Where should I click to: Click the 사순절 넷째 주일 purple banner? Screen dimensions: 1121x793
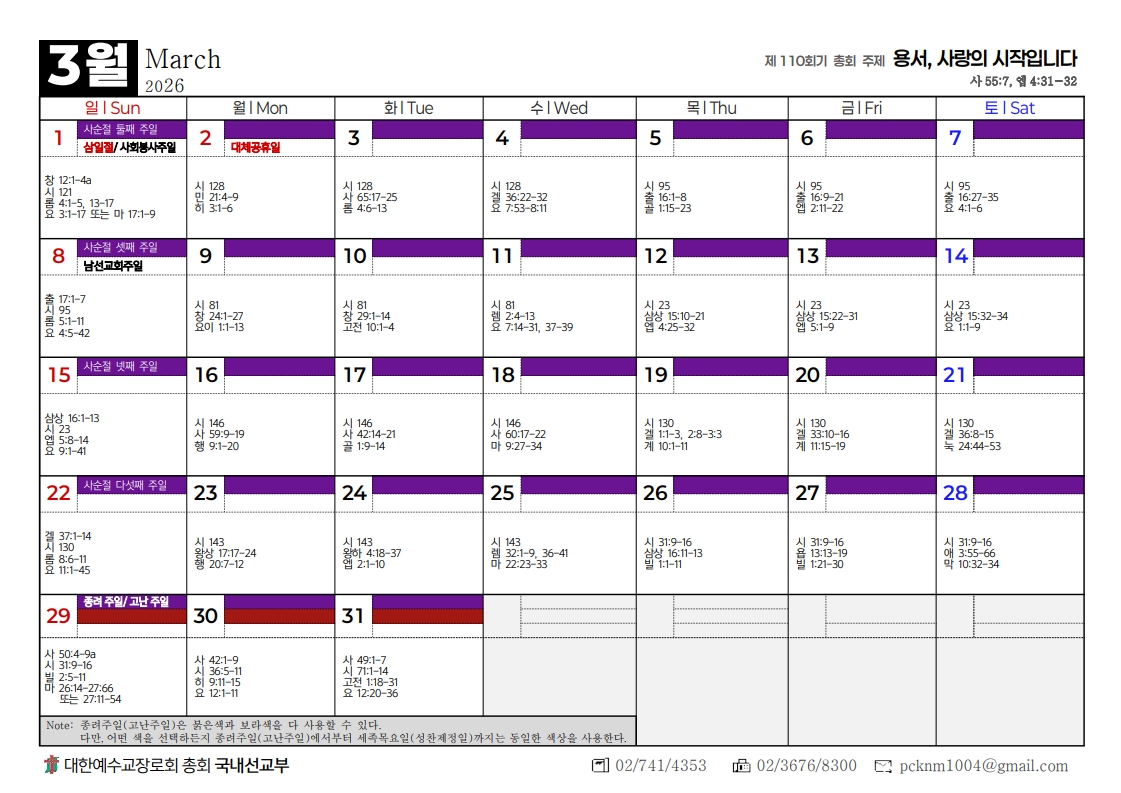120,366
